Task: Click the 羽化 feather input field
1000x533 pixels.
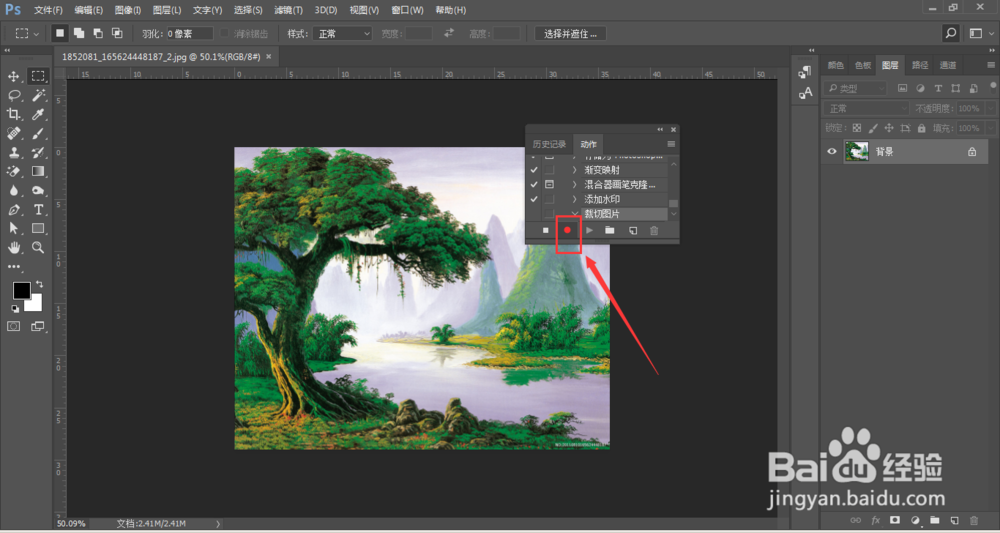Action: tap(189, 34)
